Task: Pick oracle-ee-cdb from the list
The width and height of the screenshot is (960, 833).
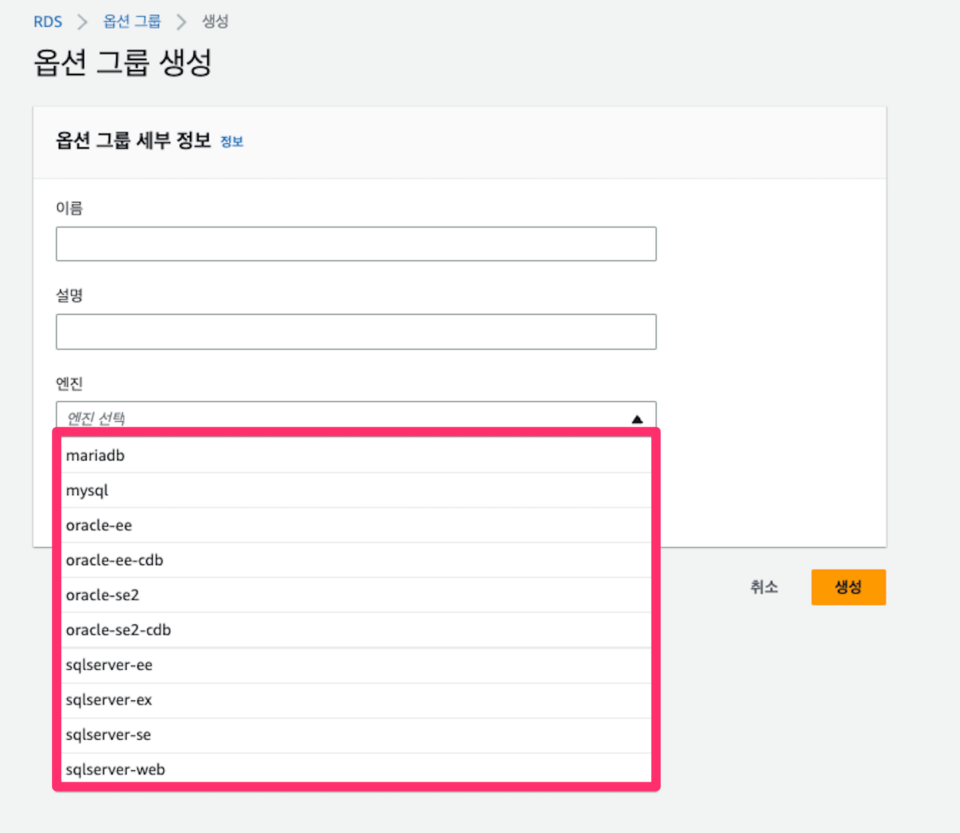Action: click(356, 560)
